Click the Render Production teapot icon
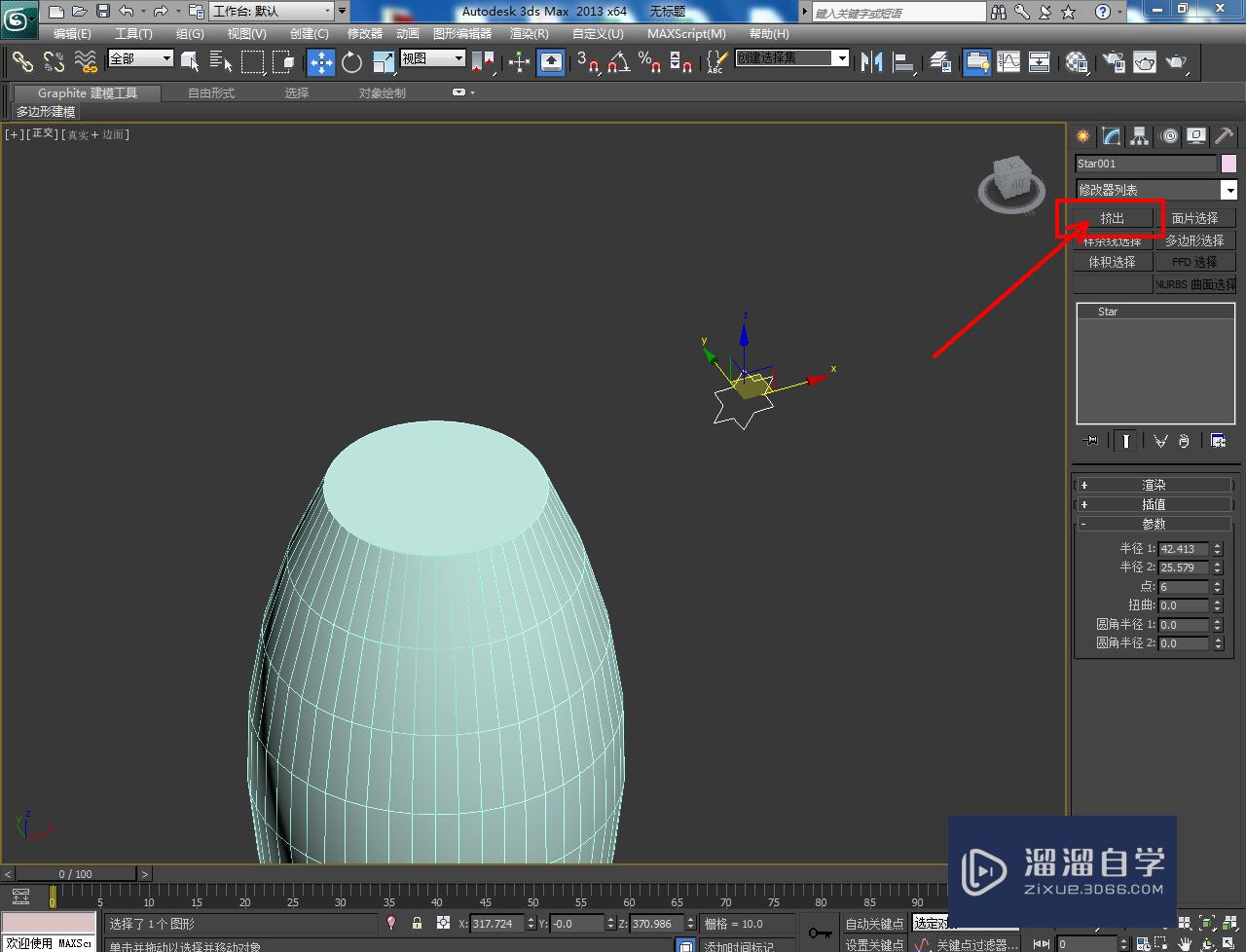Screen dimensions: 1246x952 [1178, 62]
